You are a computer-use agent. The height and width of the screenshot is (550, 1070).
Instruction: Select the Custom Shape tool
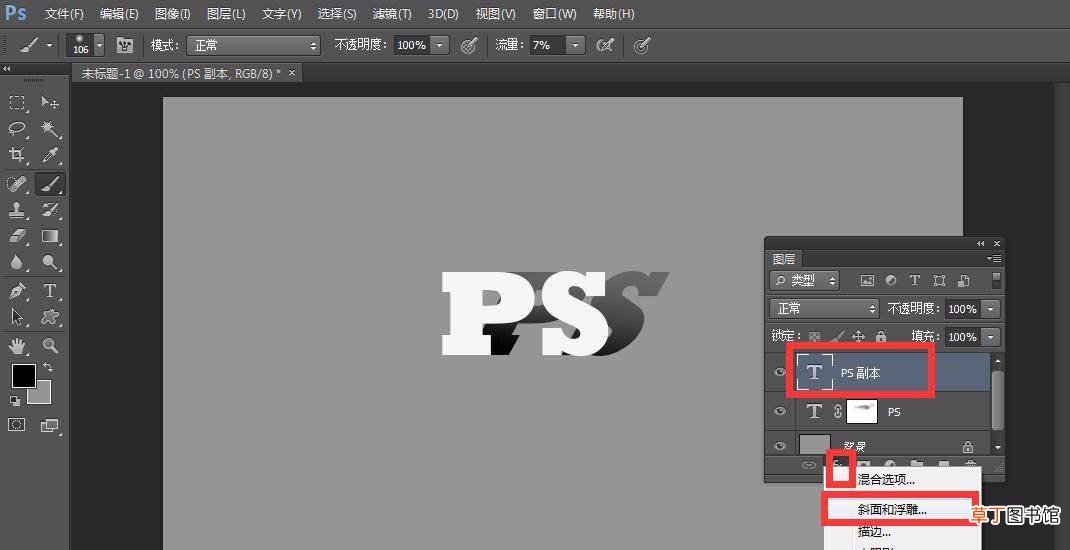pos(50,317)
